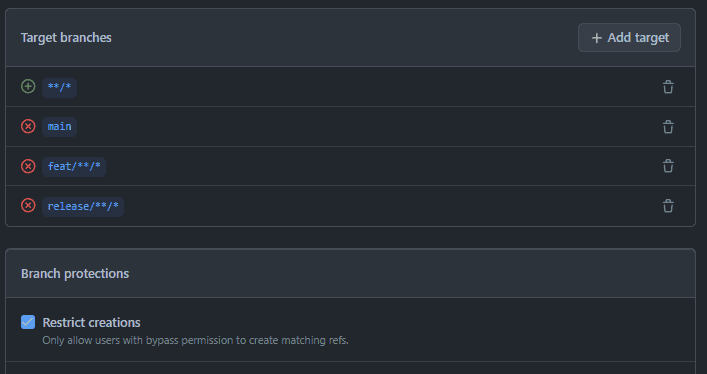Delete the release/**/* target pattern

[x=668, y=206]
